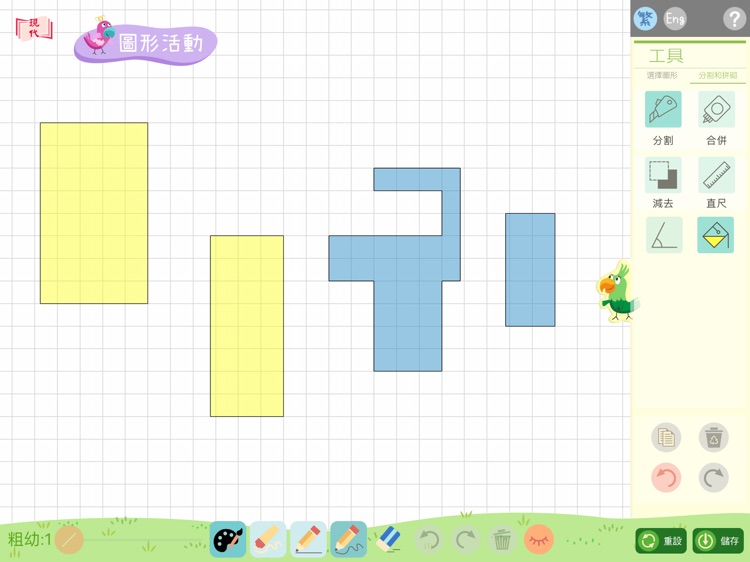The image size is (750, 562).
Task: Click the grey redo arrow in tools panel
Action: click(x=714, y=477)
